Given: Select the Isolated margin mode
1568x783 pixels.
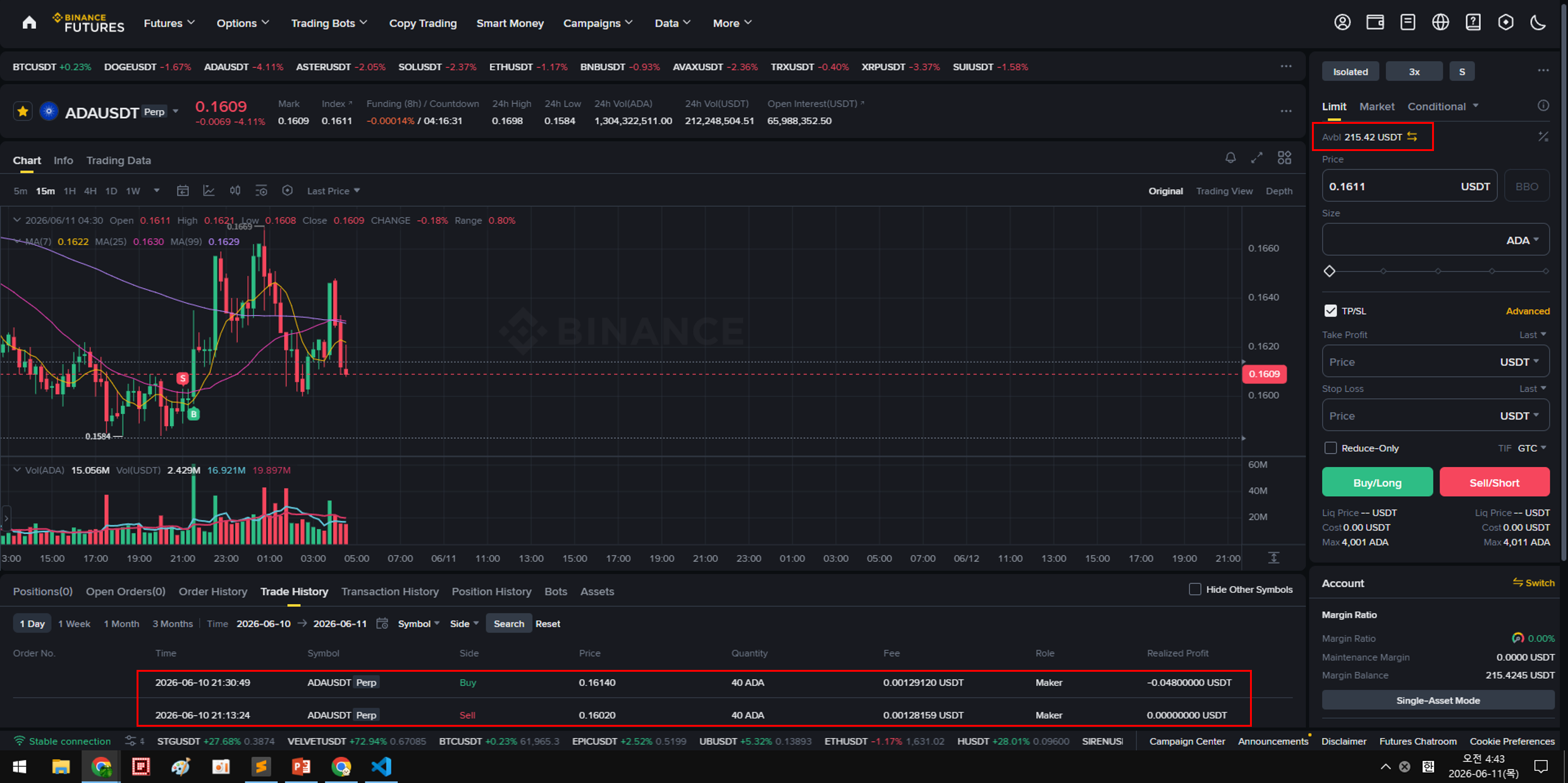Looking at the screenshot, I should [x=1351, y=71].
